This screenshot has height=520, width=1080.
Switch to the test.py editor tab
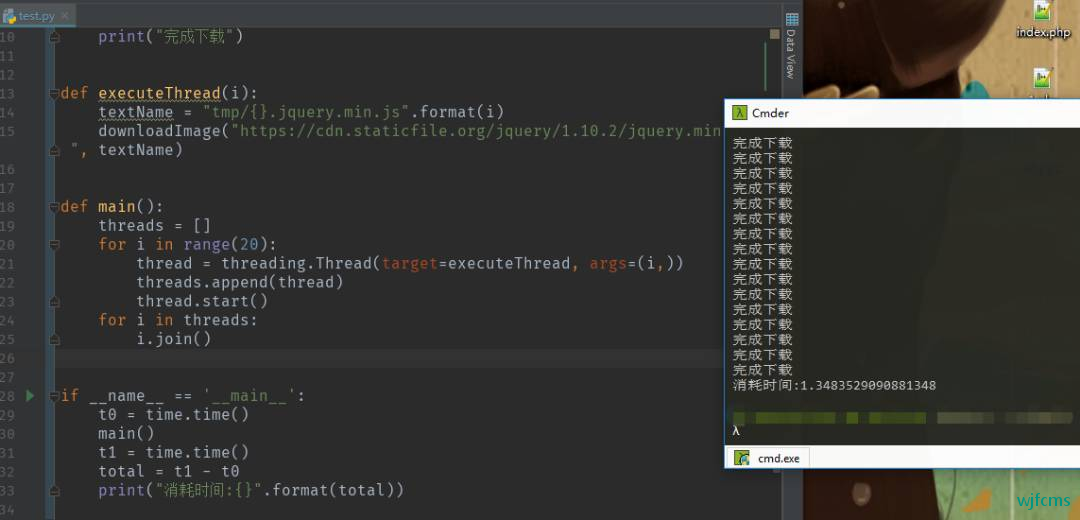pos(37,15)
